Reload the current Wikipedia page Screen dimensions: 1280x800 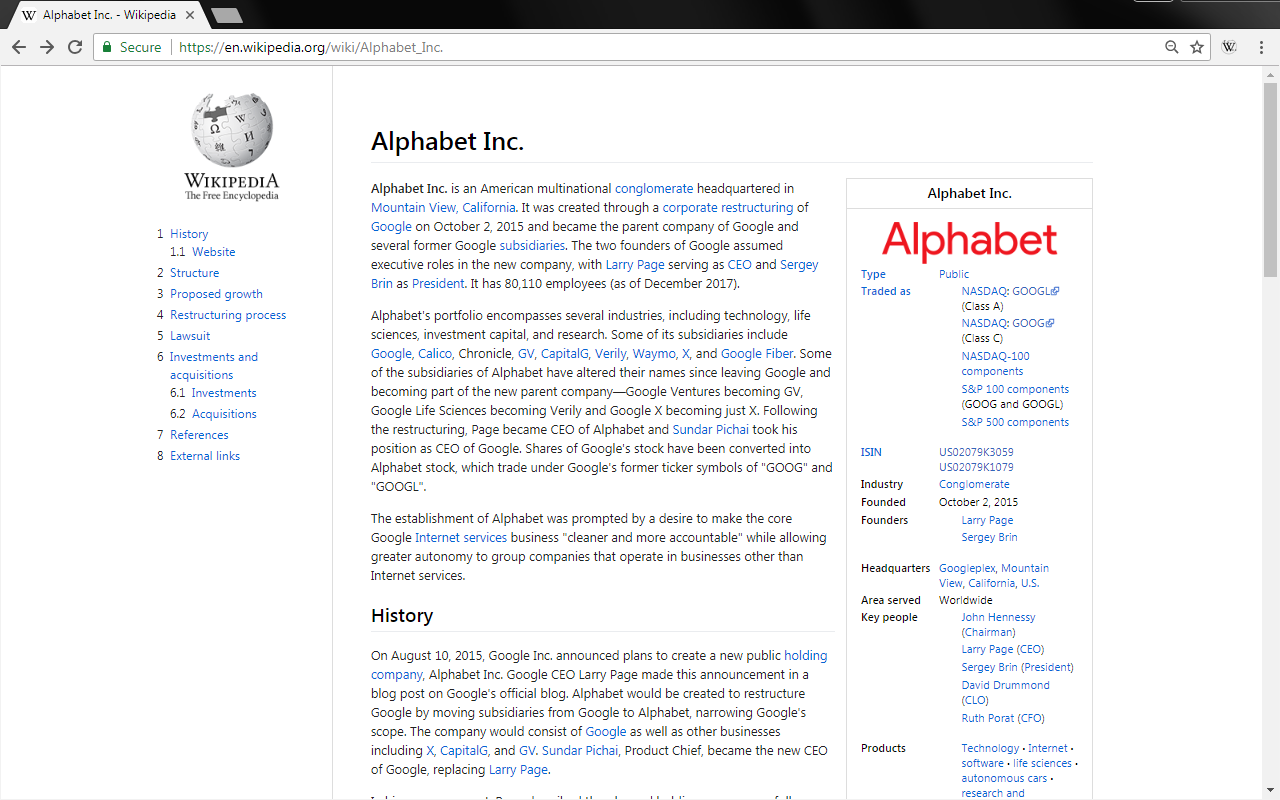(x=74, y=46)
